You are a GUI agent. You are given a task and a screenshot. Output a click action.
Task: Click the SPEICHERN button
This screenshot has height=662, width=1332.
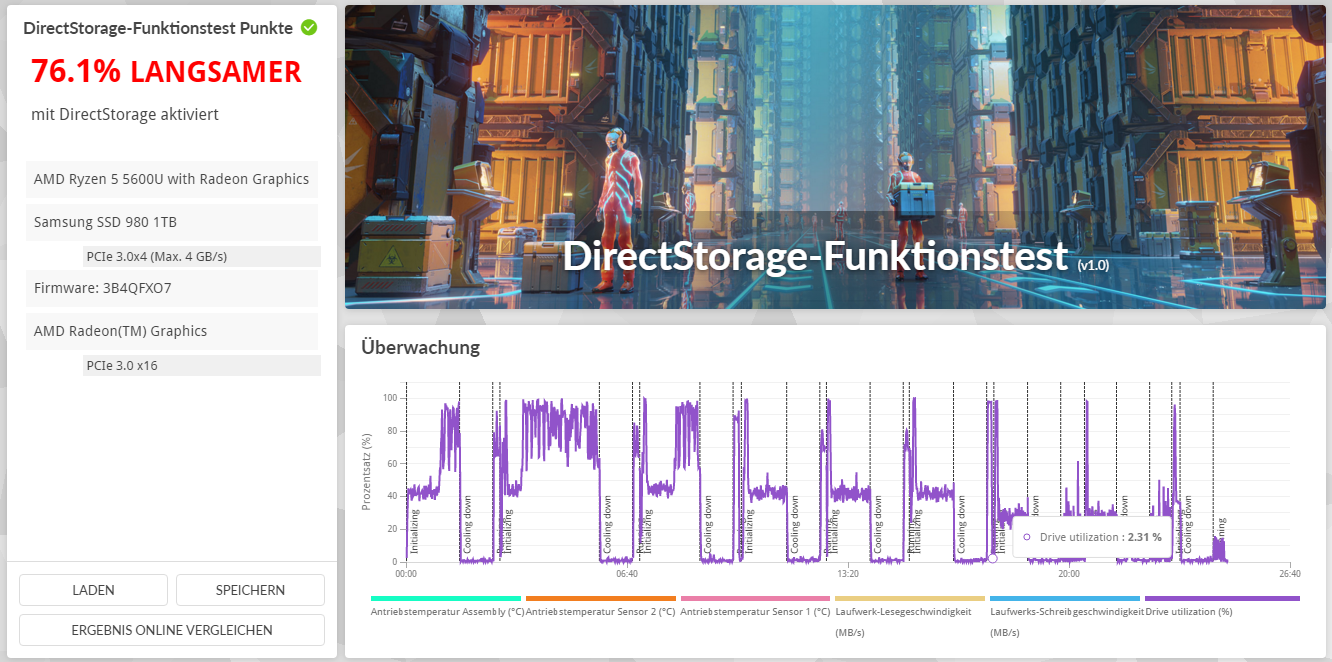(250, 590)
